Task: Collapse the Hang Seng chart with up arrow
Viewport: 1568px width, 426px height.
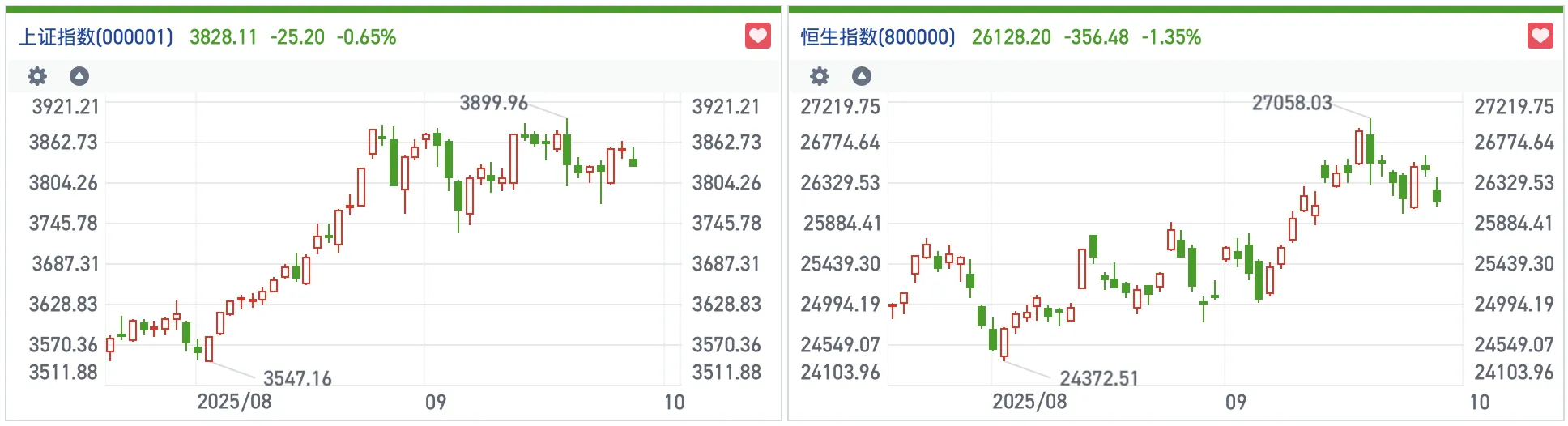Action: 862,76
